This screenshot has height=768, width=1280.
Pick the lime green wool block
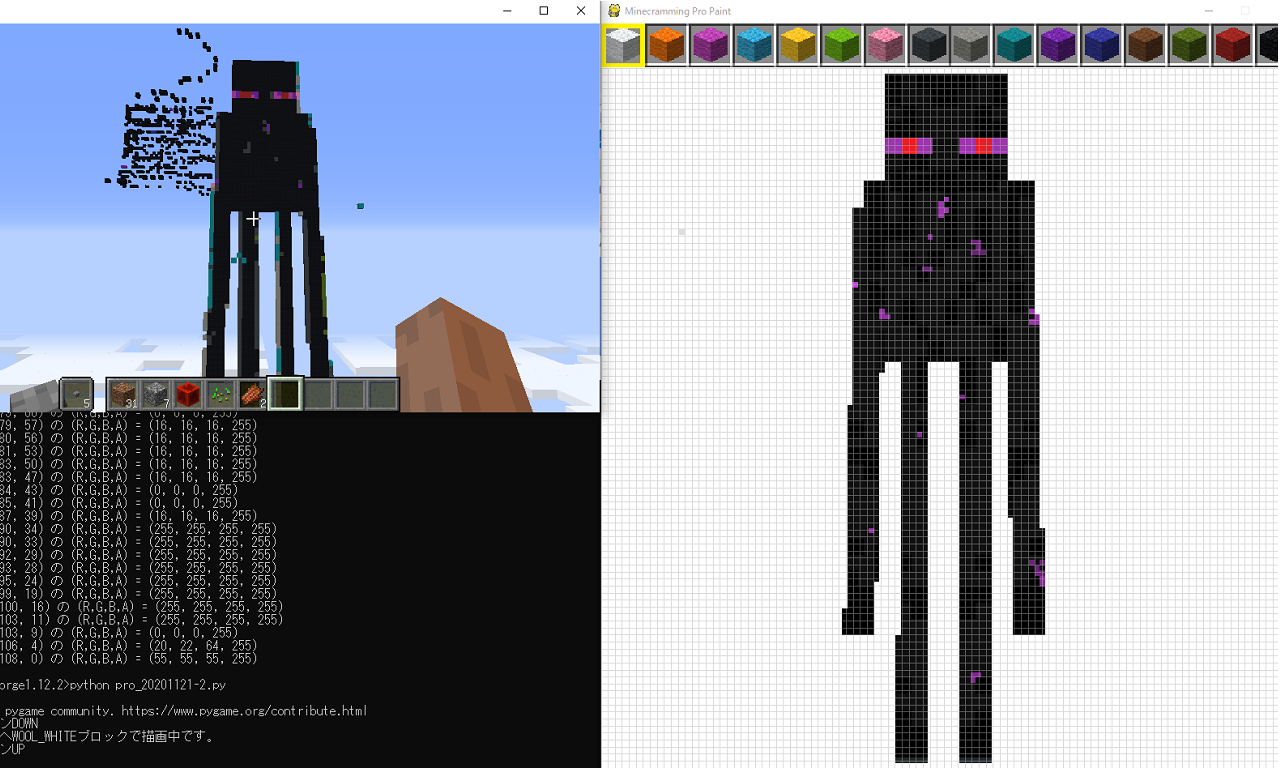841,45
